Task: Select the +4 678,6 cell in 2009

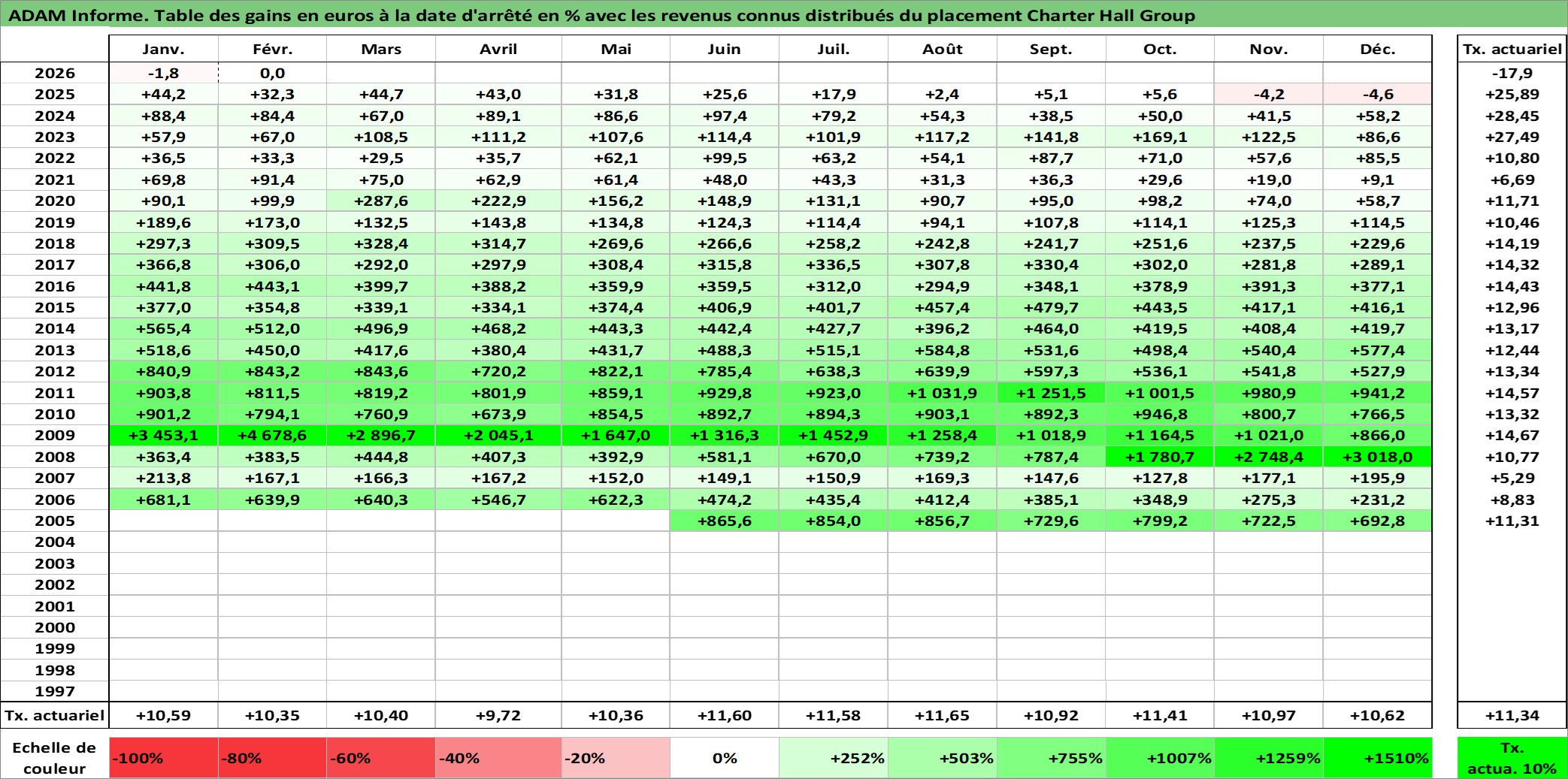Action: (x=272, y=435)
